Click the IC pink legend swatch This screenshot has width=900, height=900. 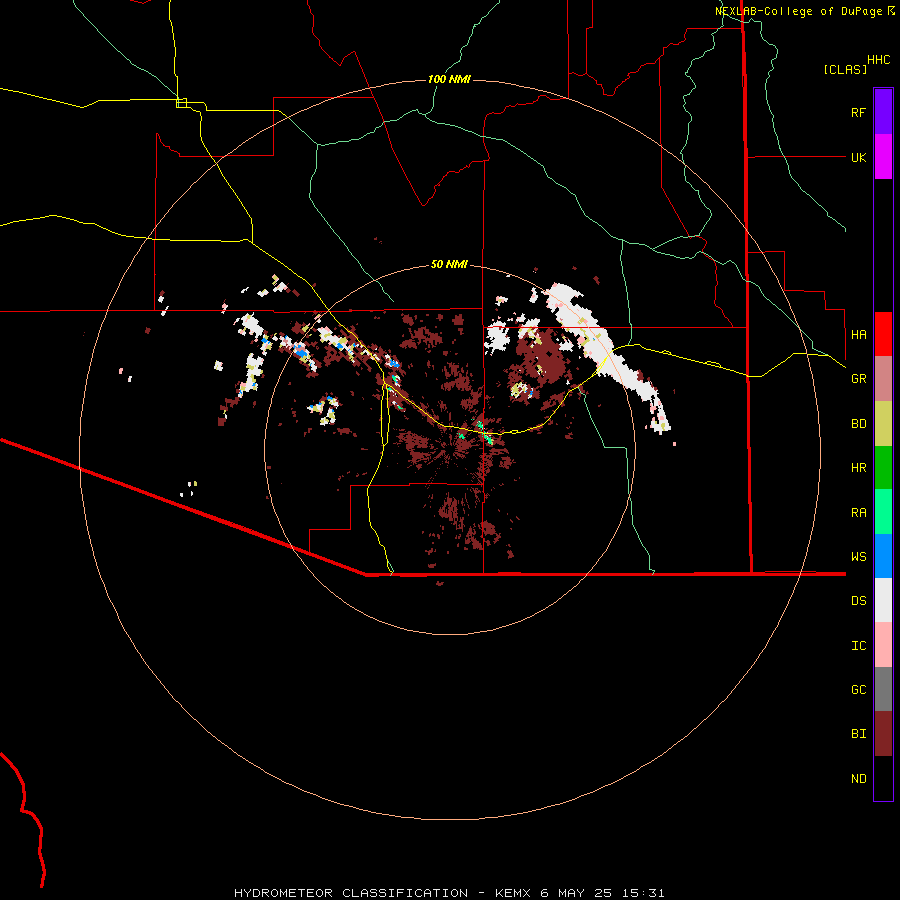point(883,645)
